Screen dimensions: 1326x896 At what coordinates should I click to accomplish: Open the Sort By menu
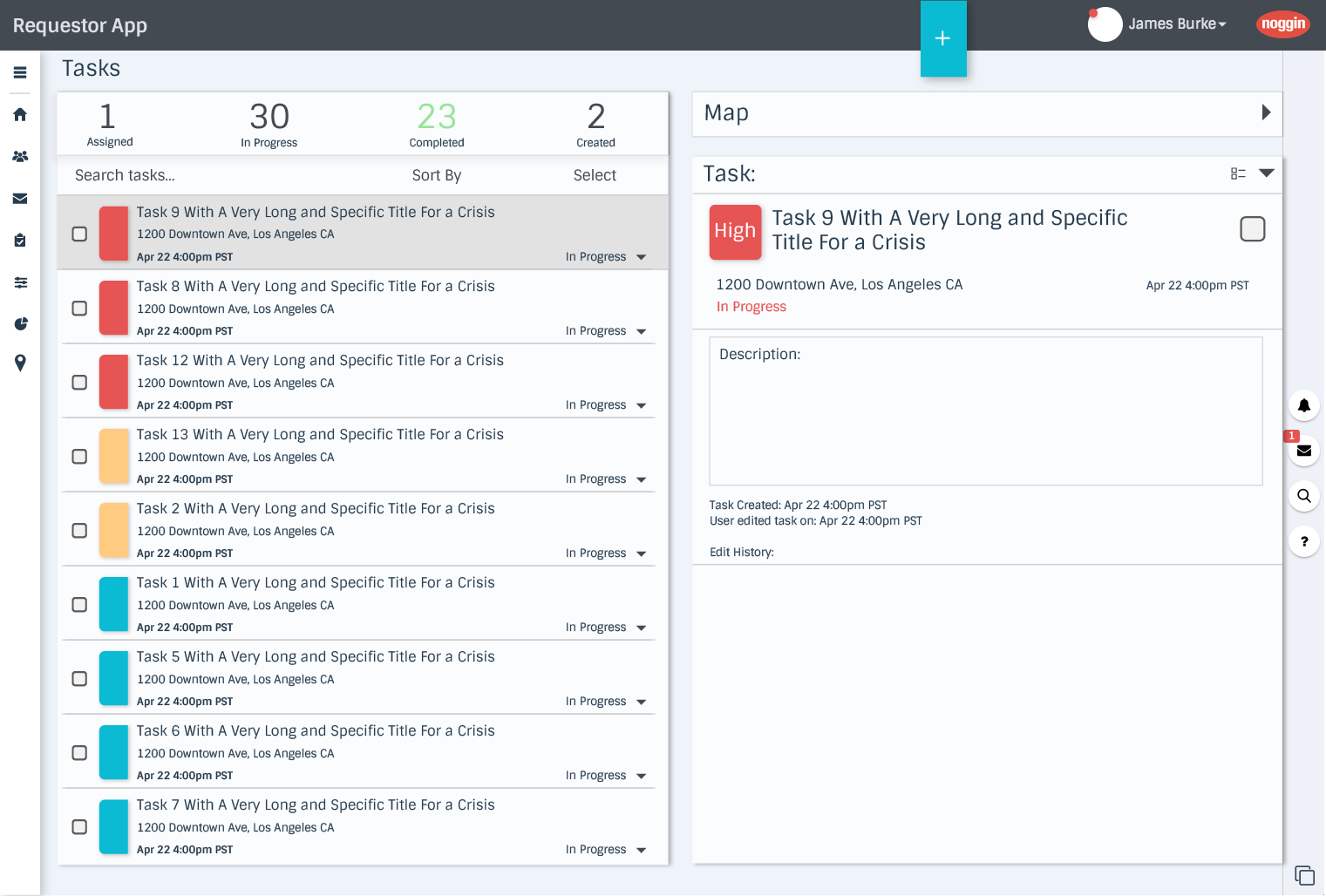436,175
